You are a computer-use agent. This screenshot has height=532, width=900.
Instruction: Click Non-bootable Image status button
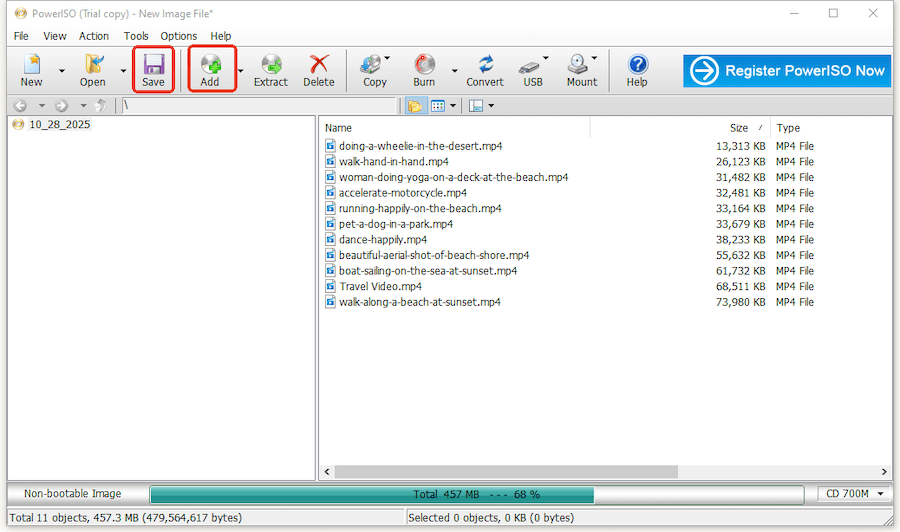pyautogui.click(x=73, y=494)
